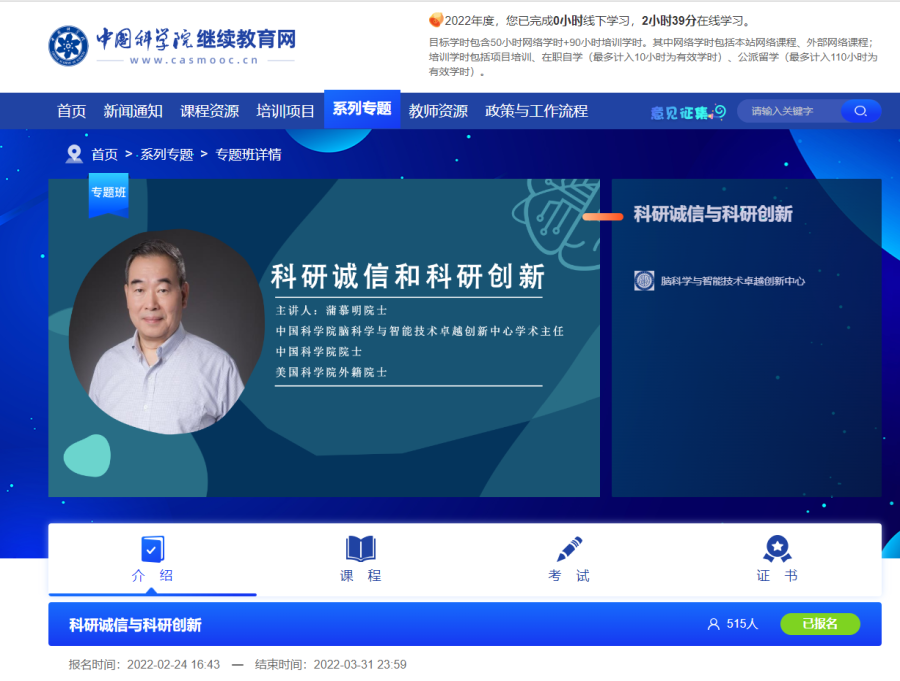Click the magnifier search button
This screenshot has width=900, height=681.
(860, 111)
